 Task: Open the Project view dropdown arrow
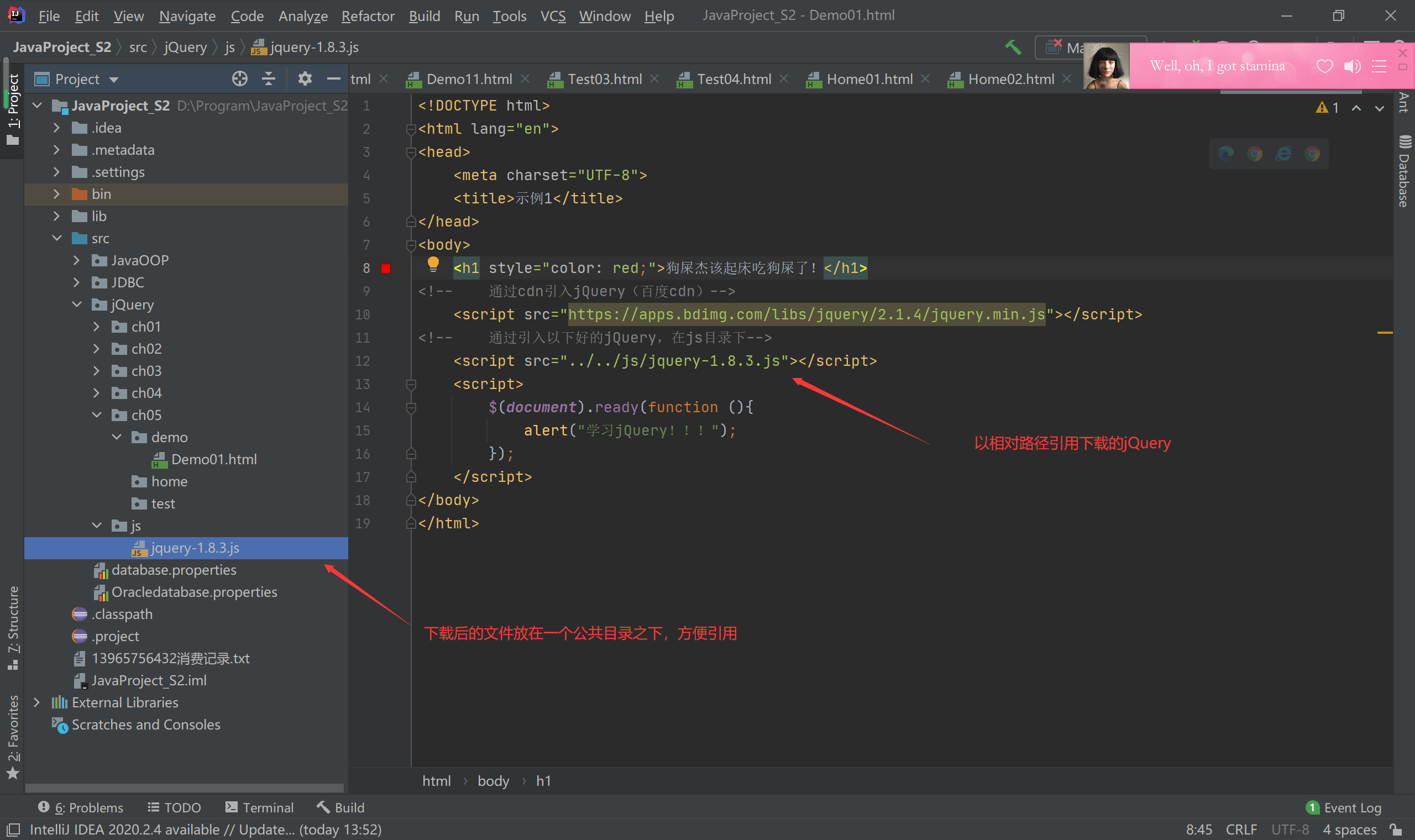coord(114,80)
